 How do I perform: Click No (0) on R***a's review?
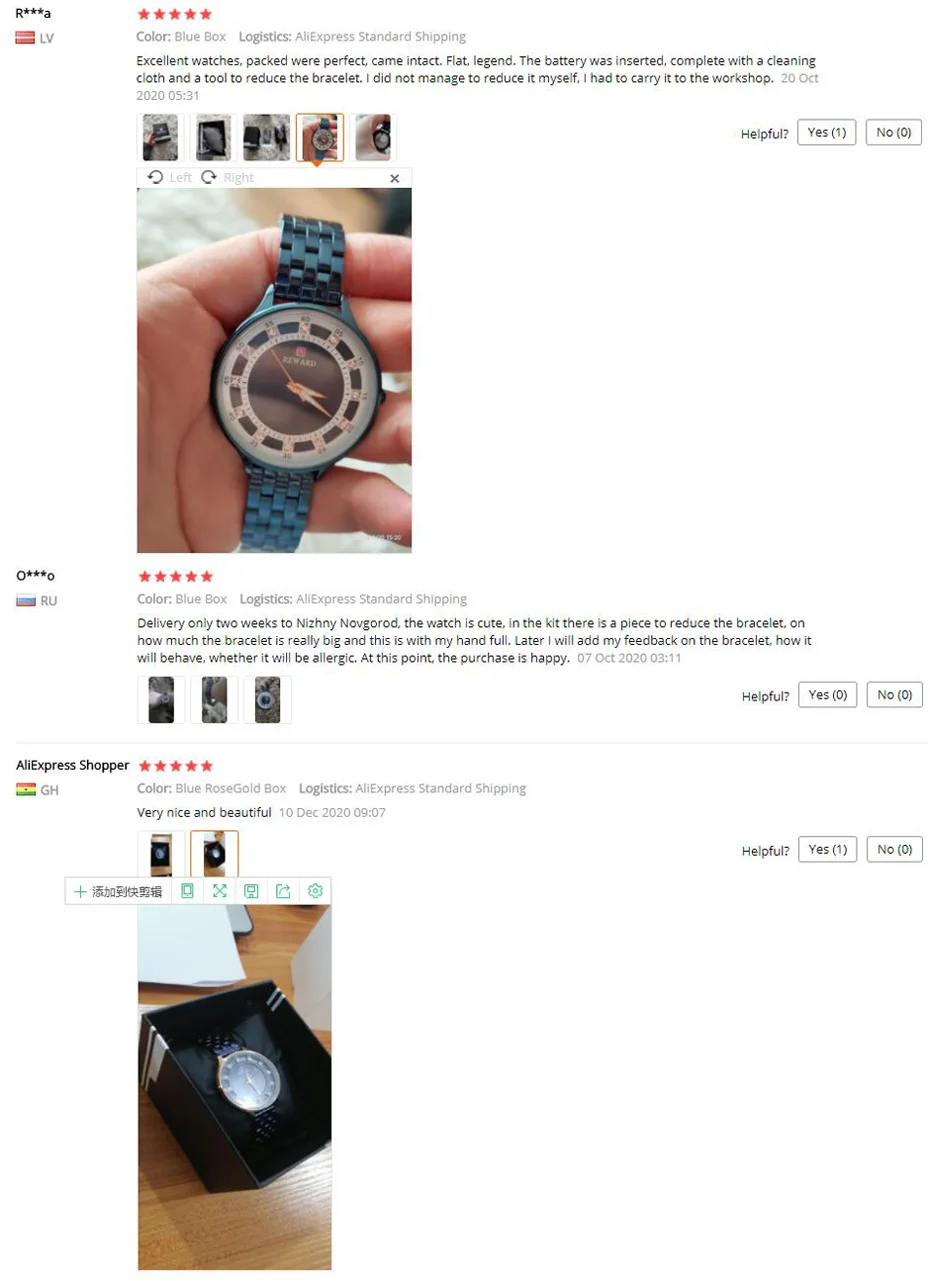894,132
